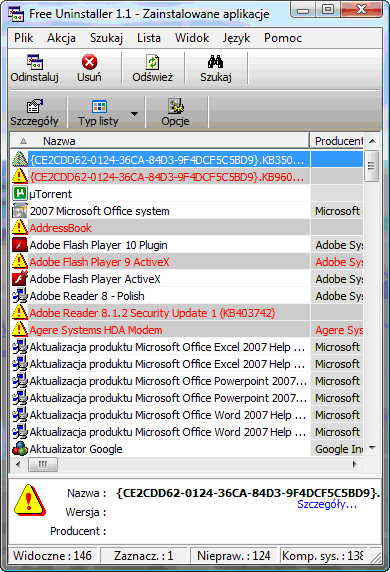Click warning icon of the KB960 entry
390x572 pixels.
click(x=20, y=177)
